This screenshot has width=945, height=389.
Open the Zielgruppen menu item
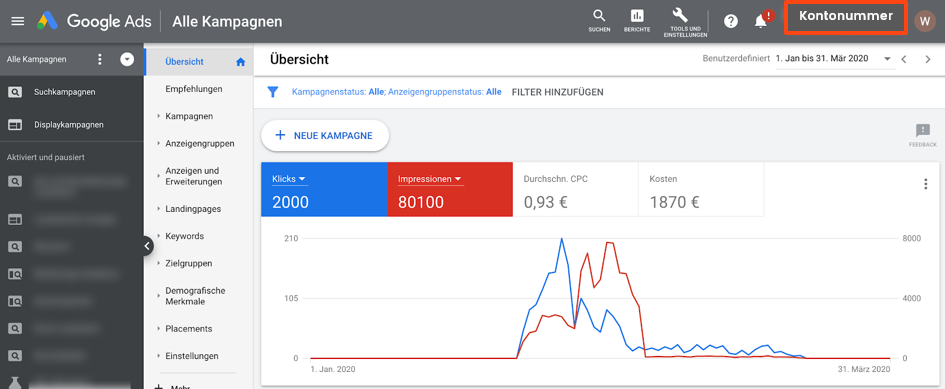tap(189, 264)
